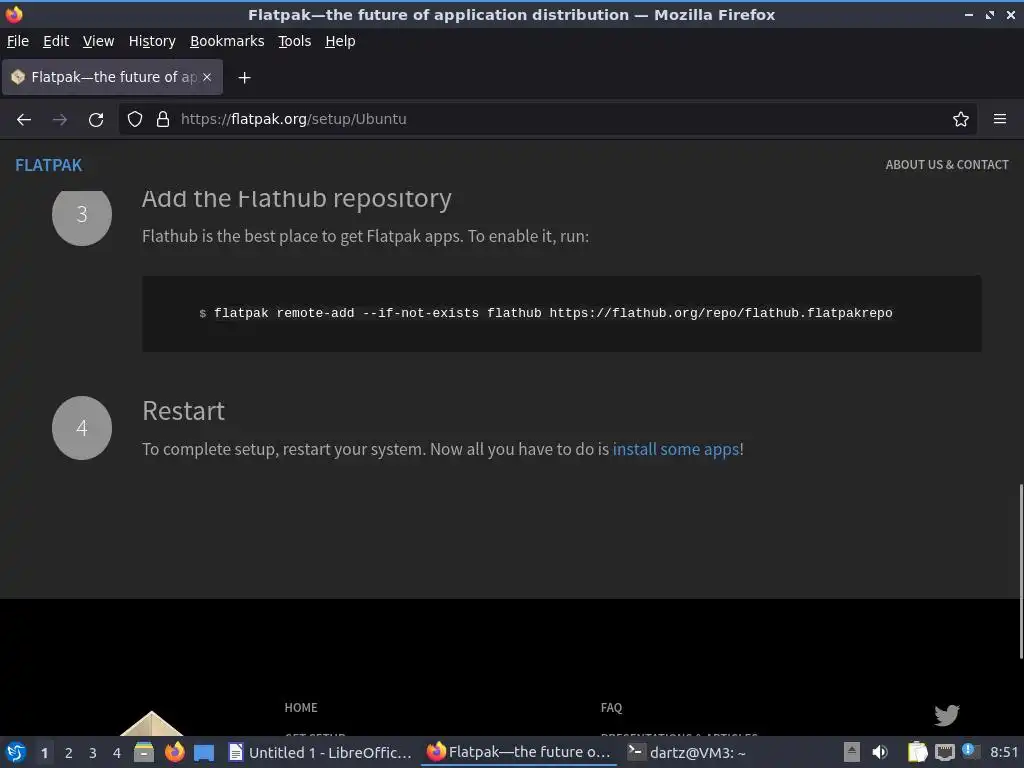Launch the file manager from the panel
Viewport: 1024px width, 768px height.
click(144, 752)
